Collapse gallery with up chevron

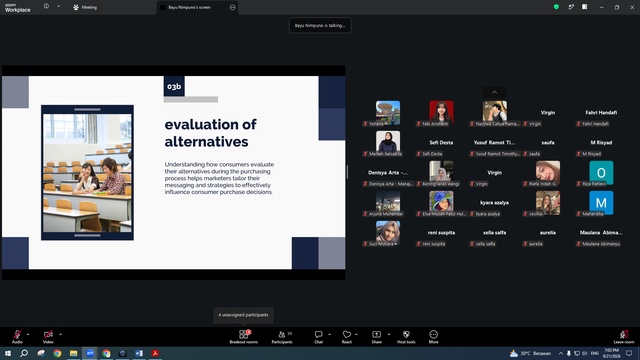[x=494, y=92]
